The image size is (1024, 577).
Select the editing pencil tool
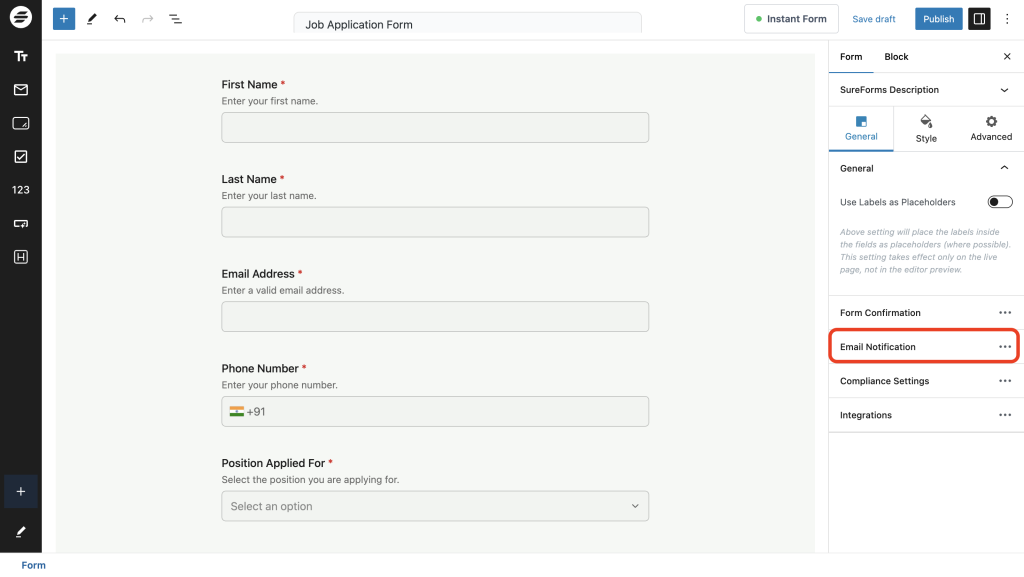pyautogui.click(x=92, y=18)
